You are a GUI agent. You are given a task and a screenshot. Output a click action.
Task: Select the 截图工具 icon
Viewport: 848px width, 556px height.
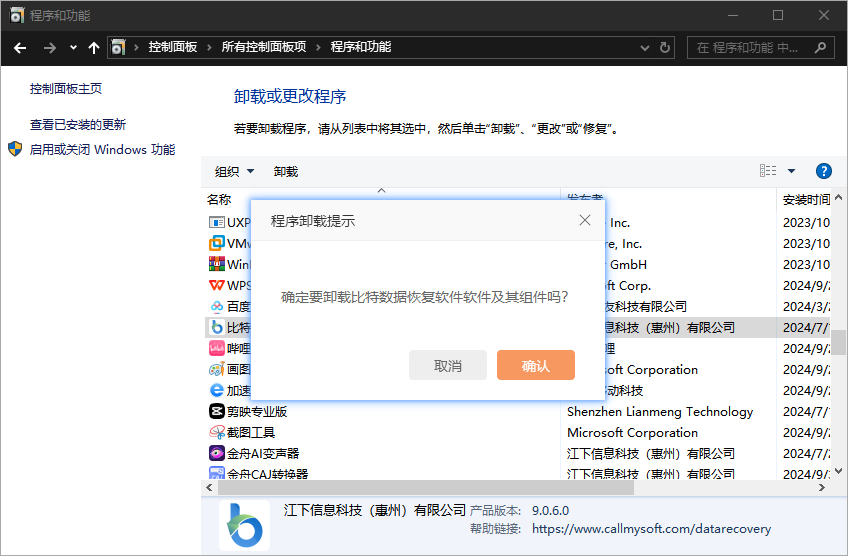(216, 432)
